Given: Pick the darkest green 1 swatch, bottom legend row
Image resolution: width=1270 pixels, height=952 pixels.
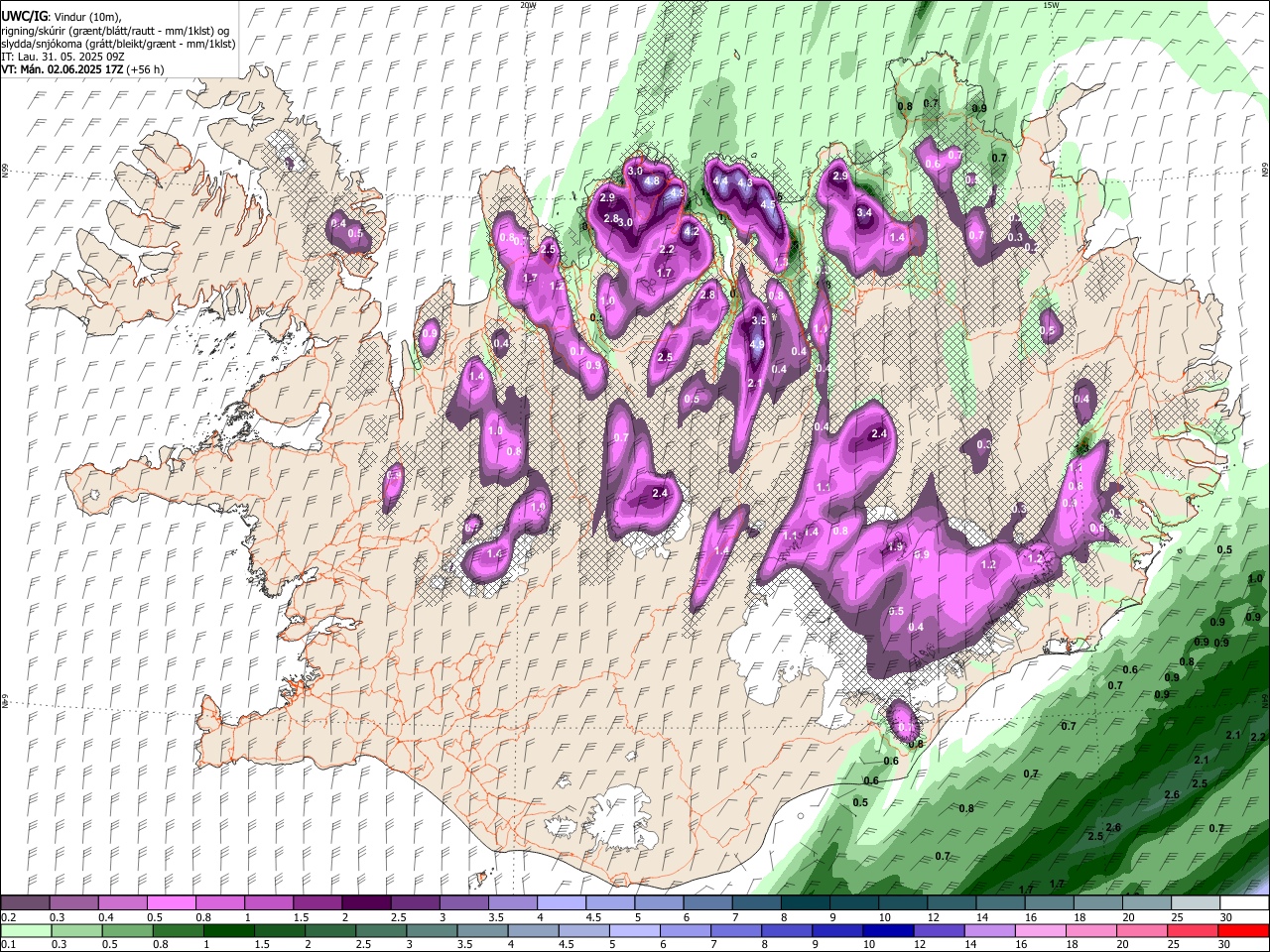Looking at the screenshot, I should tap(228, 931).
